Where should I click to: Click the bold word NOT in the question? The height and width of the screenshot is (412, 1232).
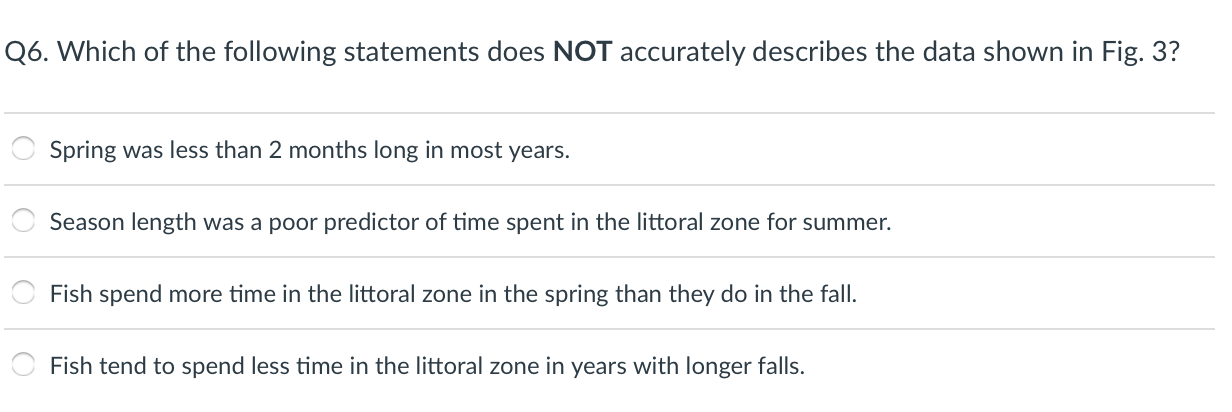(582, 53)
